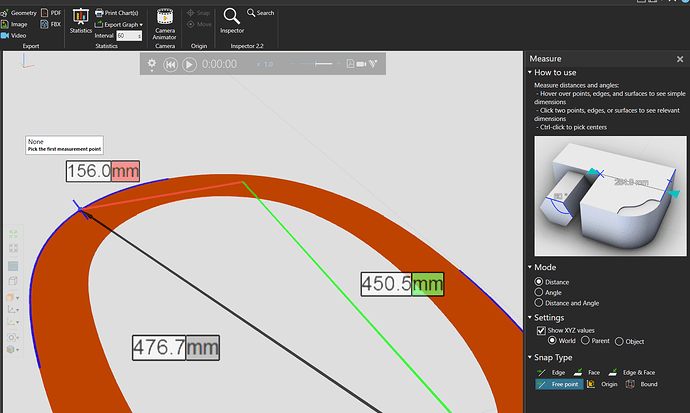Select the Angle mode radio button

click(540, 293)
